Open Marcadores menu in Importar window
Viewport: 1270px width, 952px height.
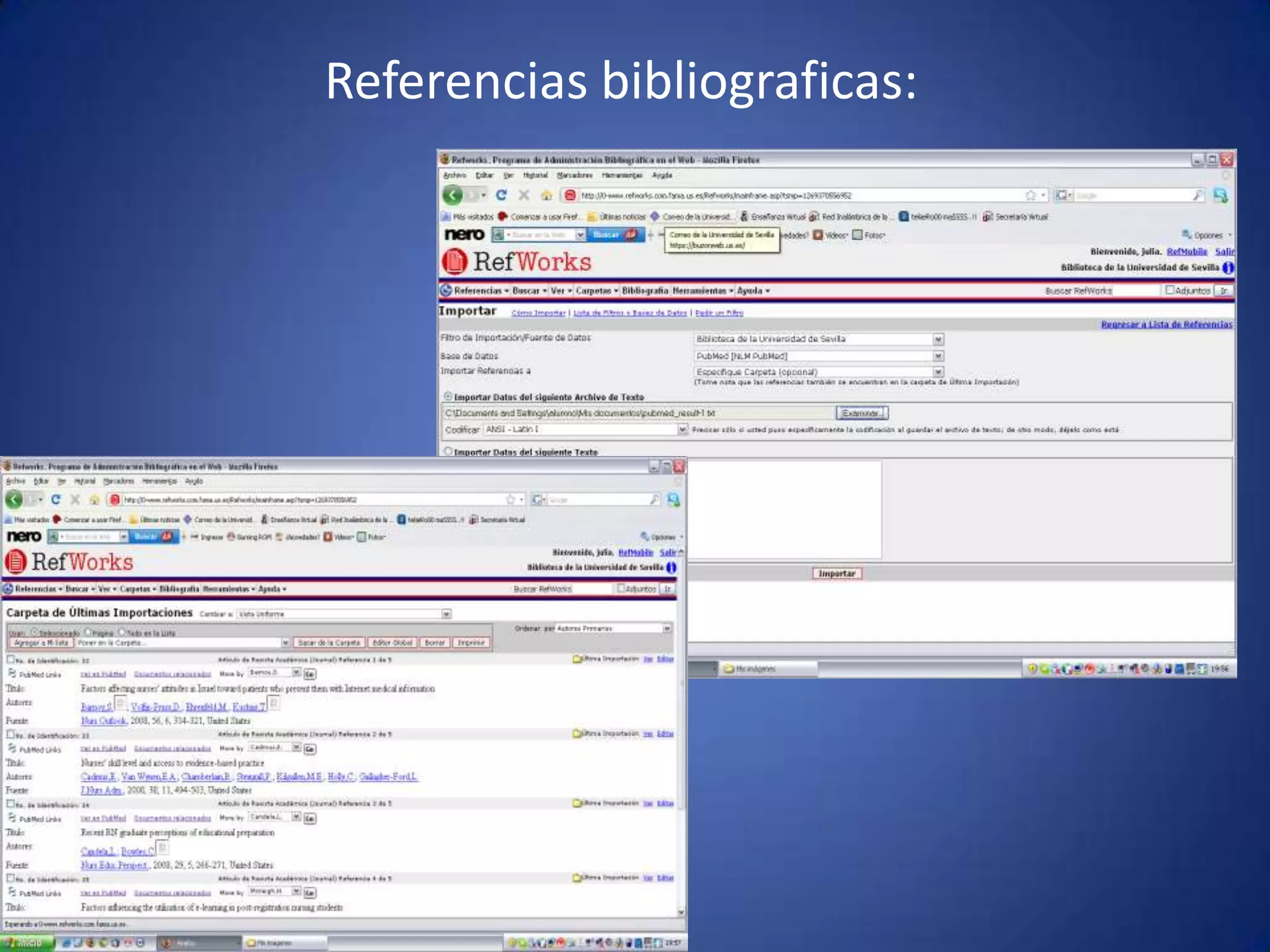574,175
